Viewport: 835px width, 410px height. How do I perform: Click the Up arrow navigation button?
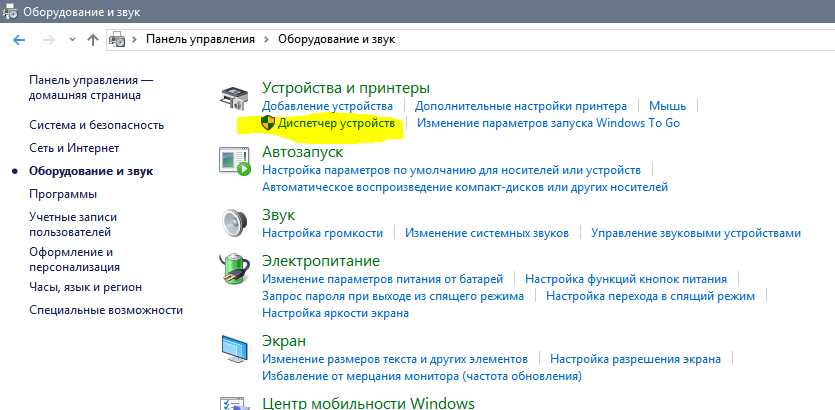(93, 39)
